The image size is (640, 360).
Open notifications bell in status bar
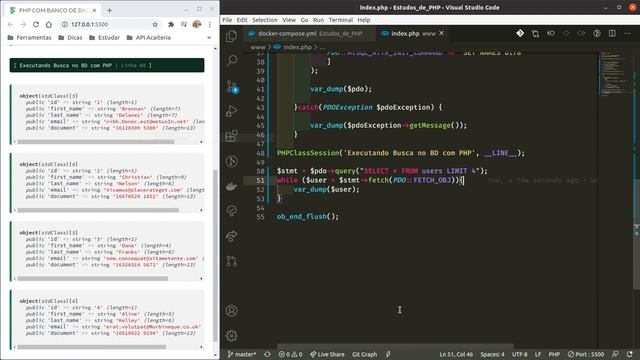click(x=630, y=354)
